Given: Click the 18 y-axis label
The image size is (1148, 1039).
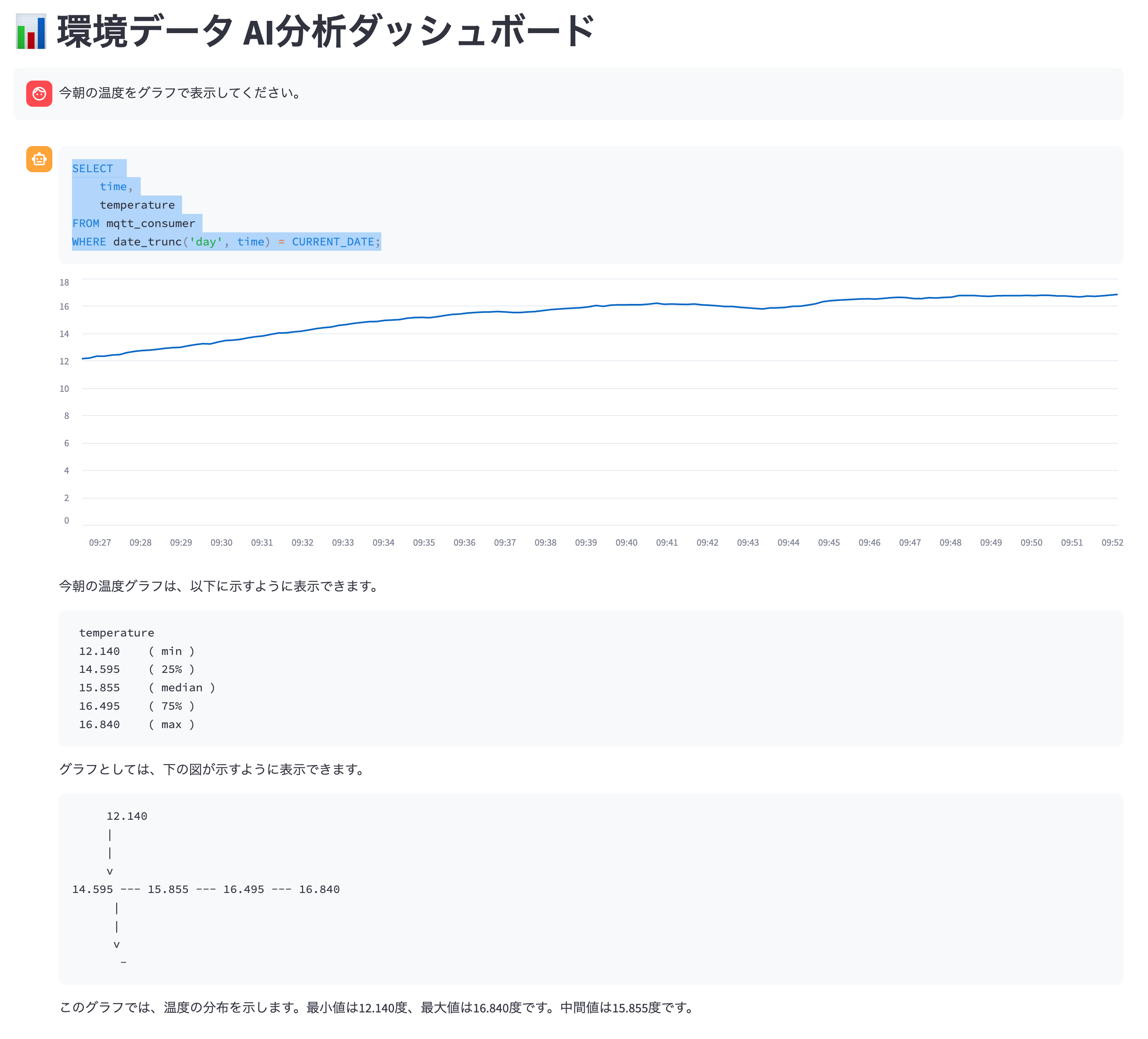Looking at the screenshot, I should [64, 282].
